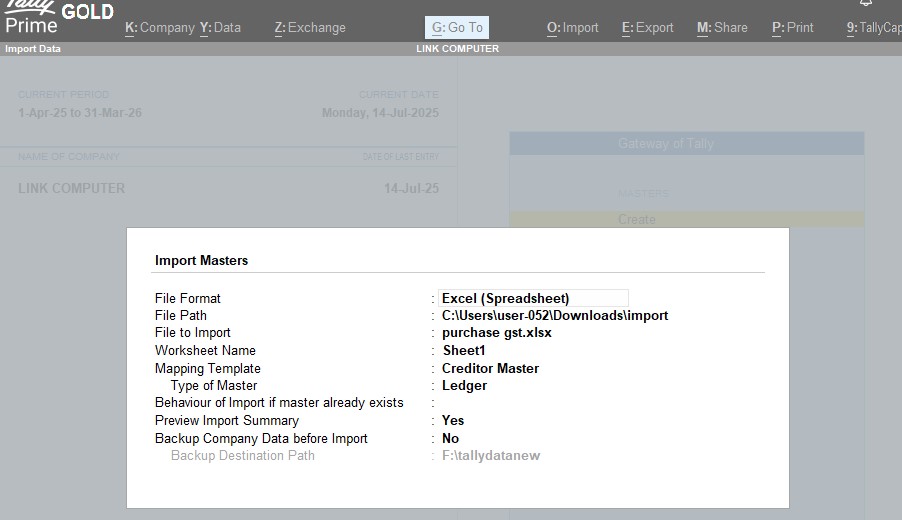Open the Share menu
Image resolution: width=902 pixels, height=520 pixels.
(722, 28)
